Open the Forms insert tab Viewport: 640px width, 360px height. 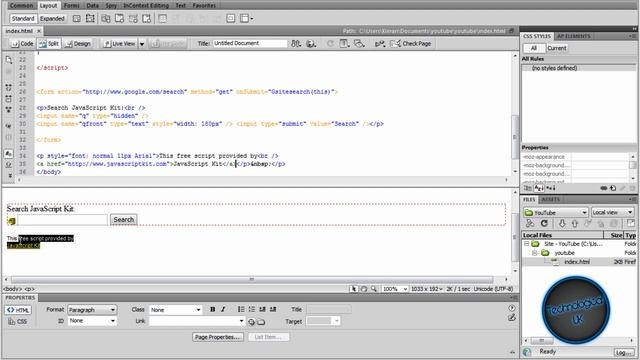pyautogui.click(x=72, y=5)
